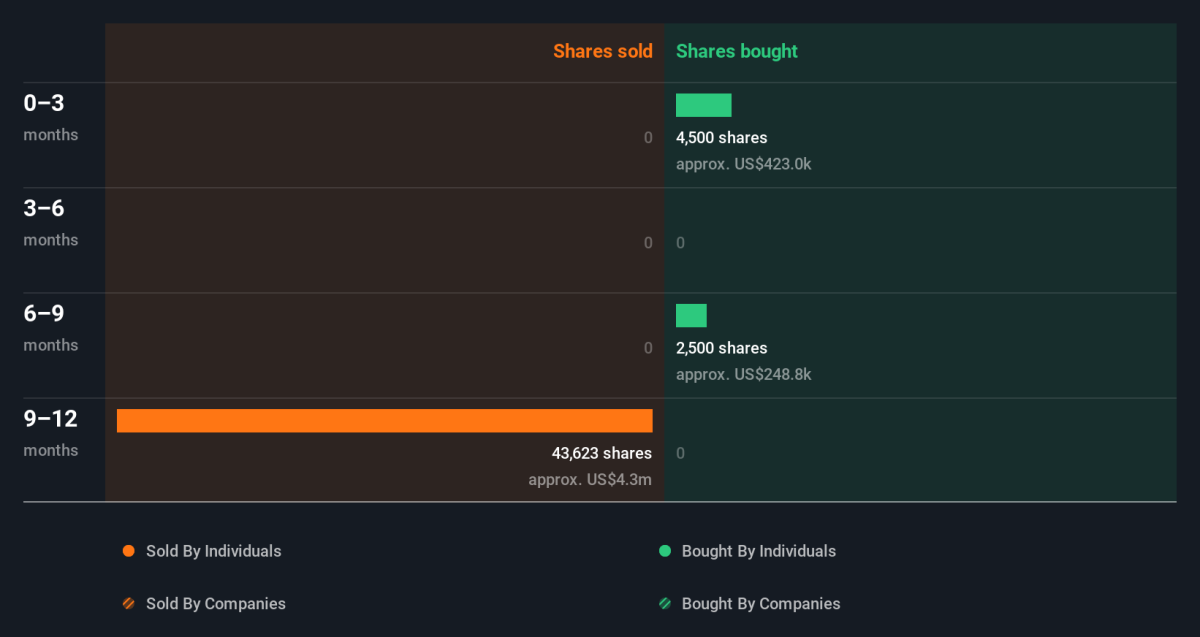This screenshot has height=637, width=1200.
Task: Click the Shares sold column header
Action: (x=602, y=51)
